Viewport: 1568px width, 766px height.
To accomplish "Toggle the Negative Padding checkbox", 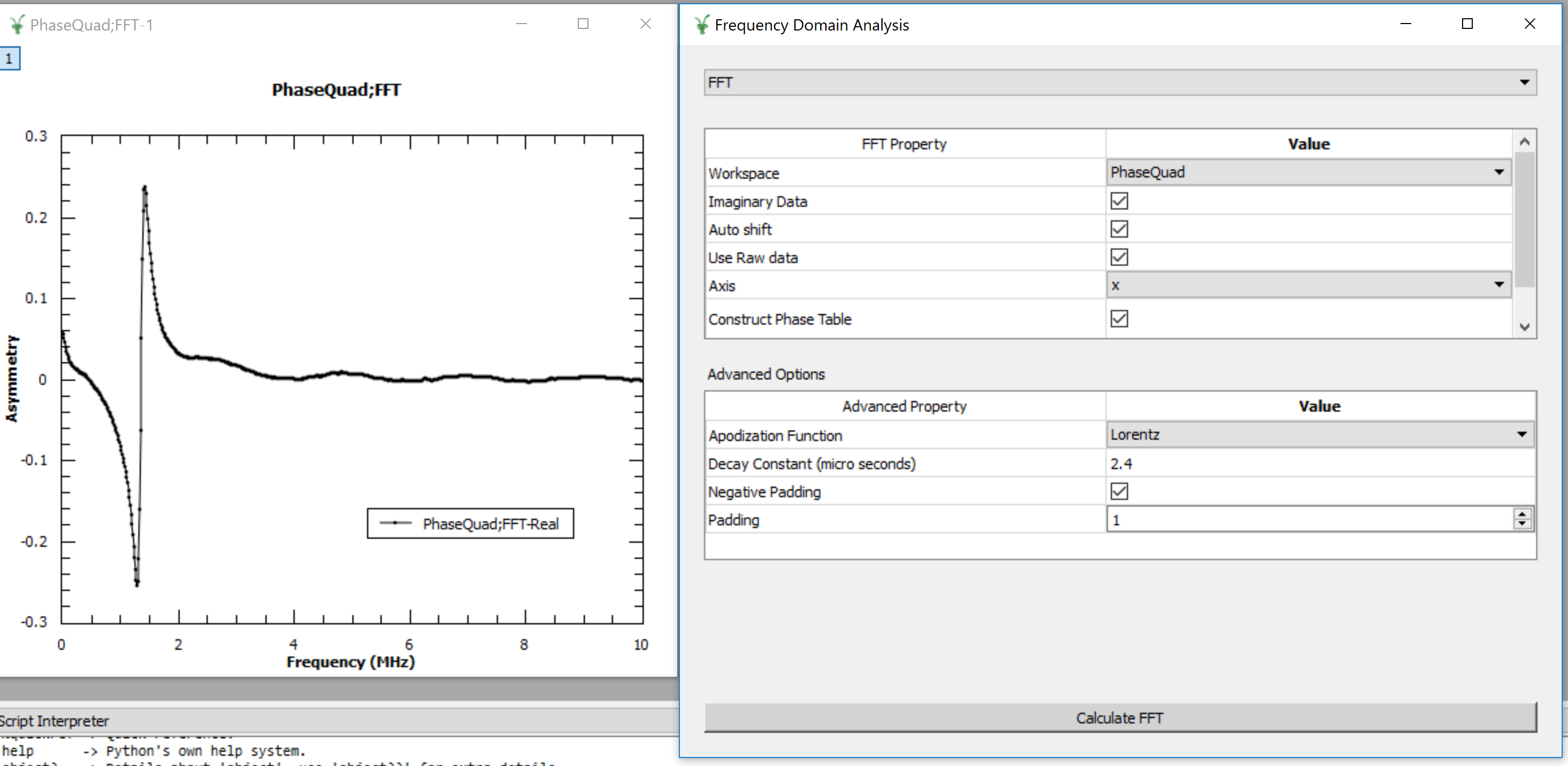I will (x=1119, y=491).
